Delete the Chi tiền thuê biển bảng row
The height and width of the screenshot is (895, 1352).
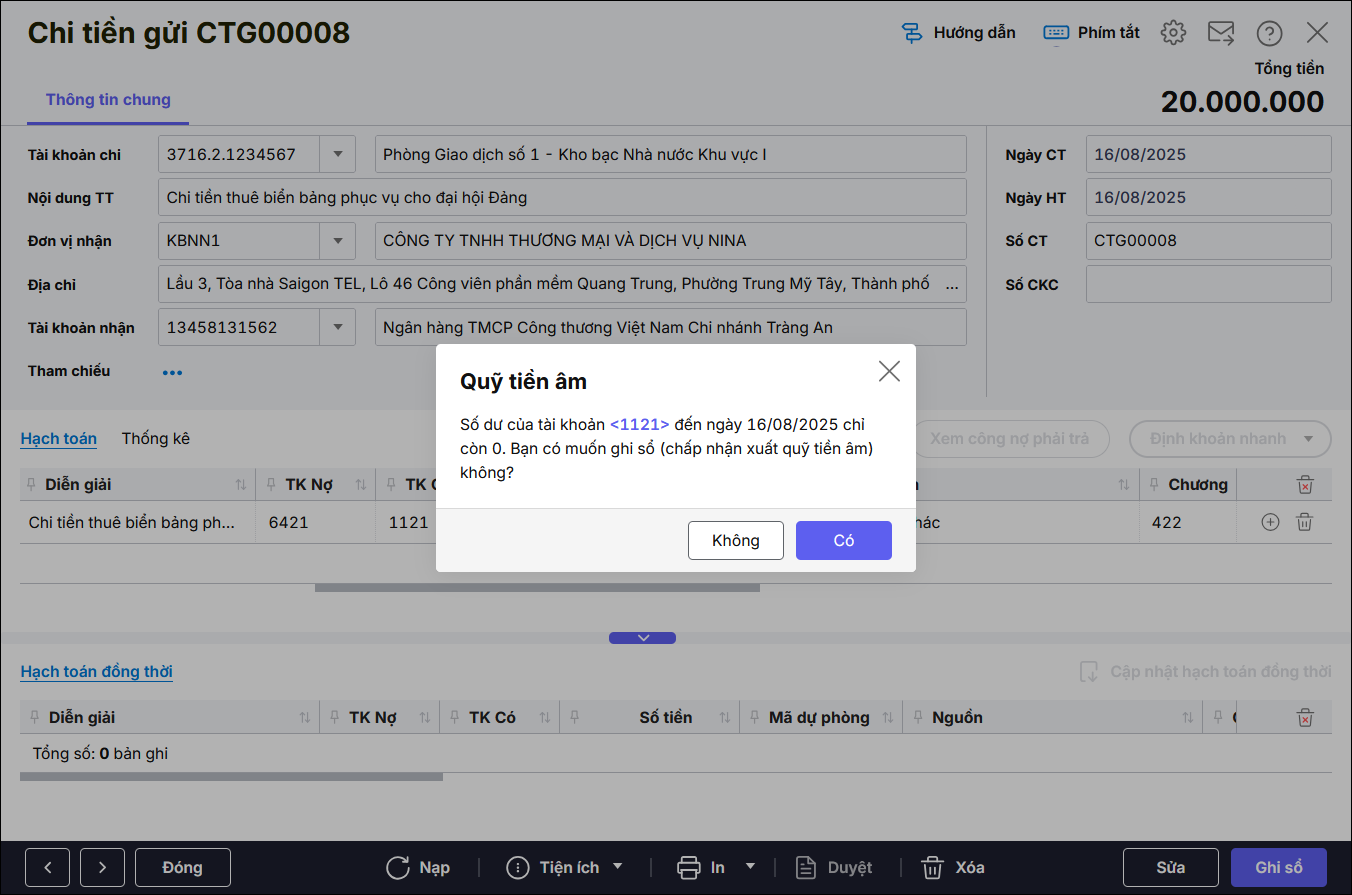pyautogui.click(x=1304, y=522)
